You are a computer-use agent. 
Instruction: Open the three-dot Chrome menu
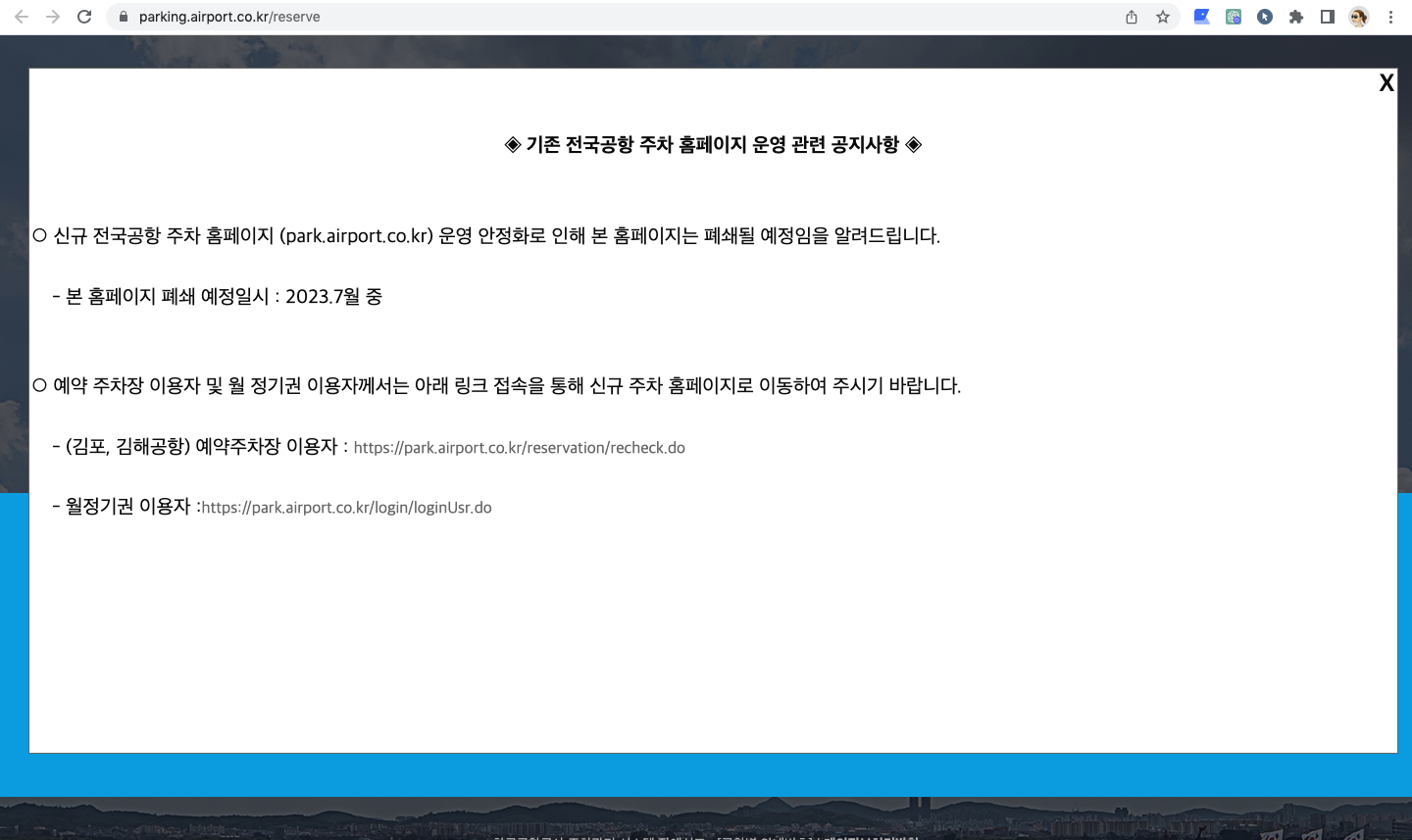pos(1391,16)
